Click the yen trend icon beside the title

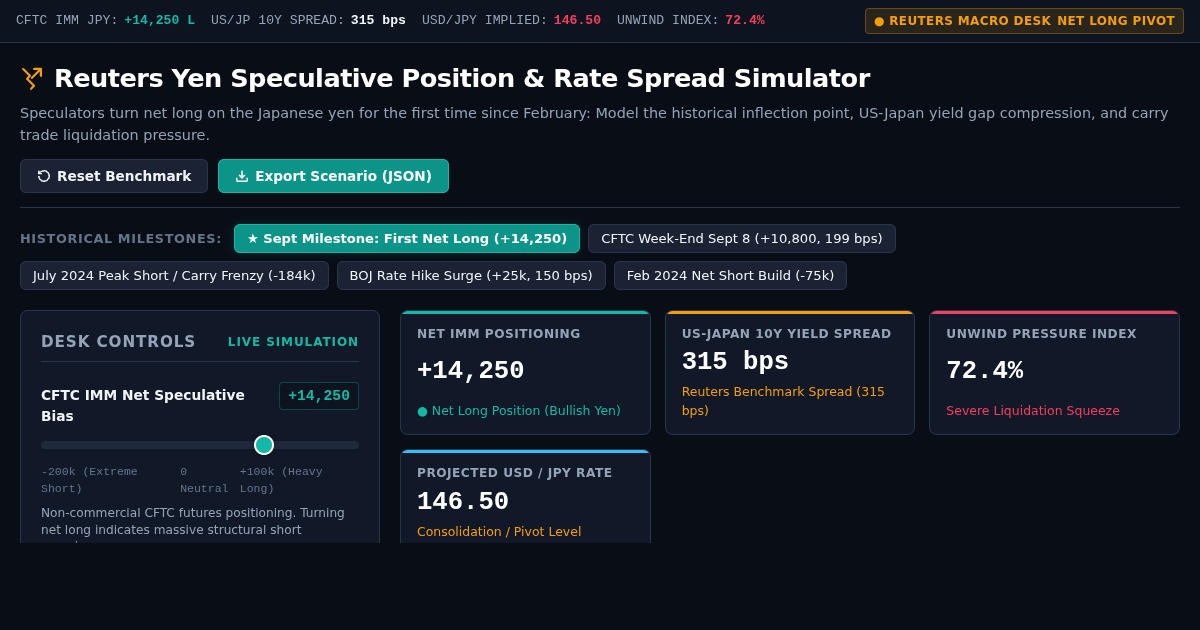(x=32, y=78)
